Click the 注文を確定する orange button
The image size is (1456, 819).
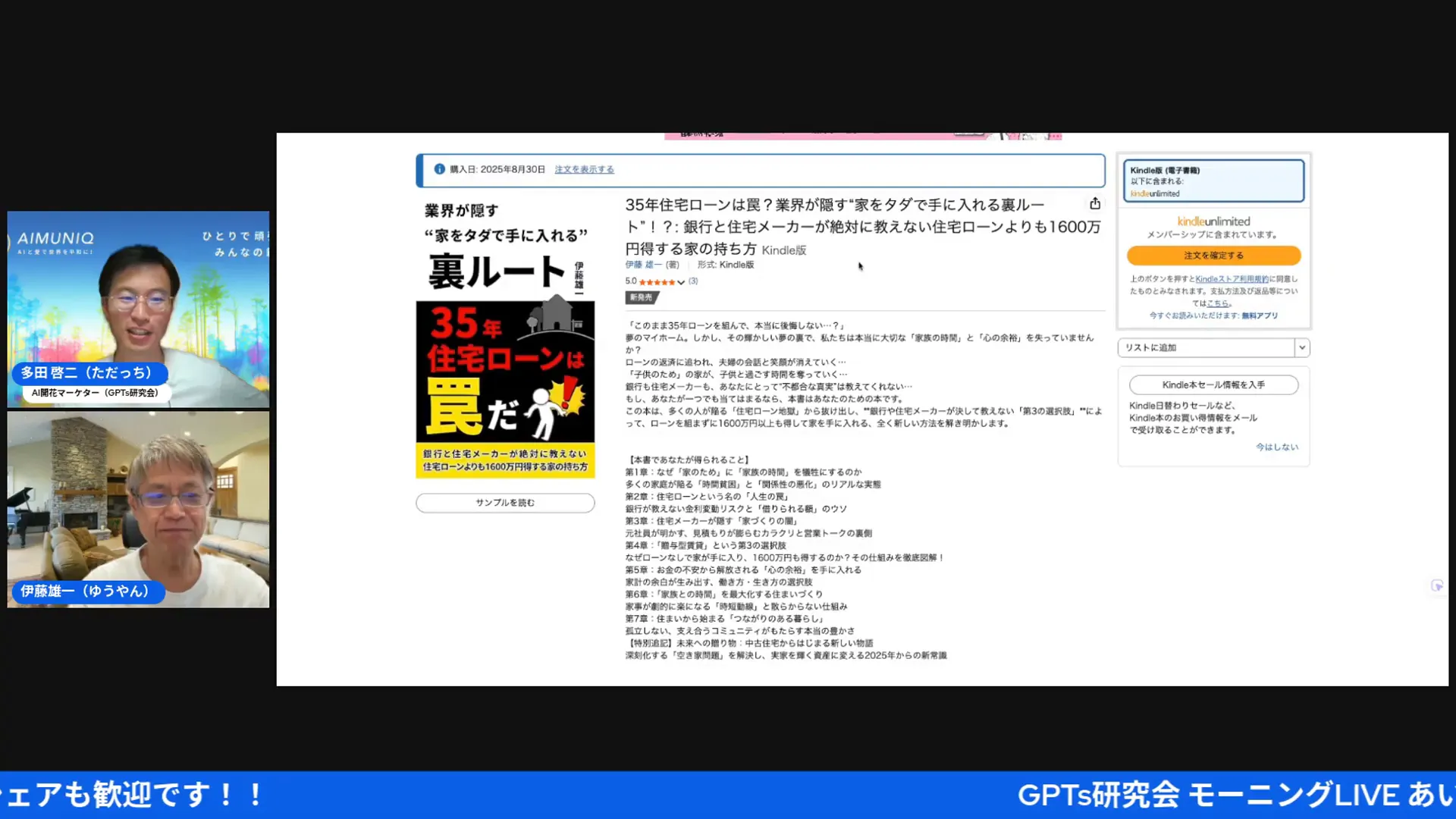coord(1213,256)
